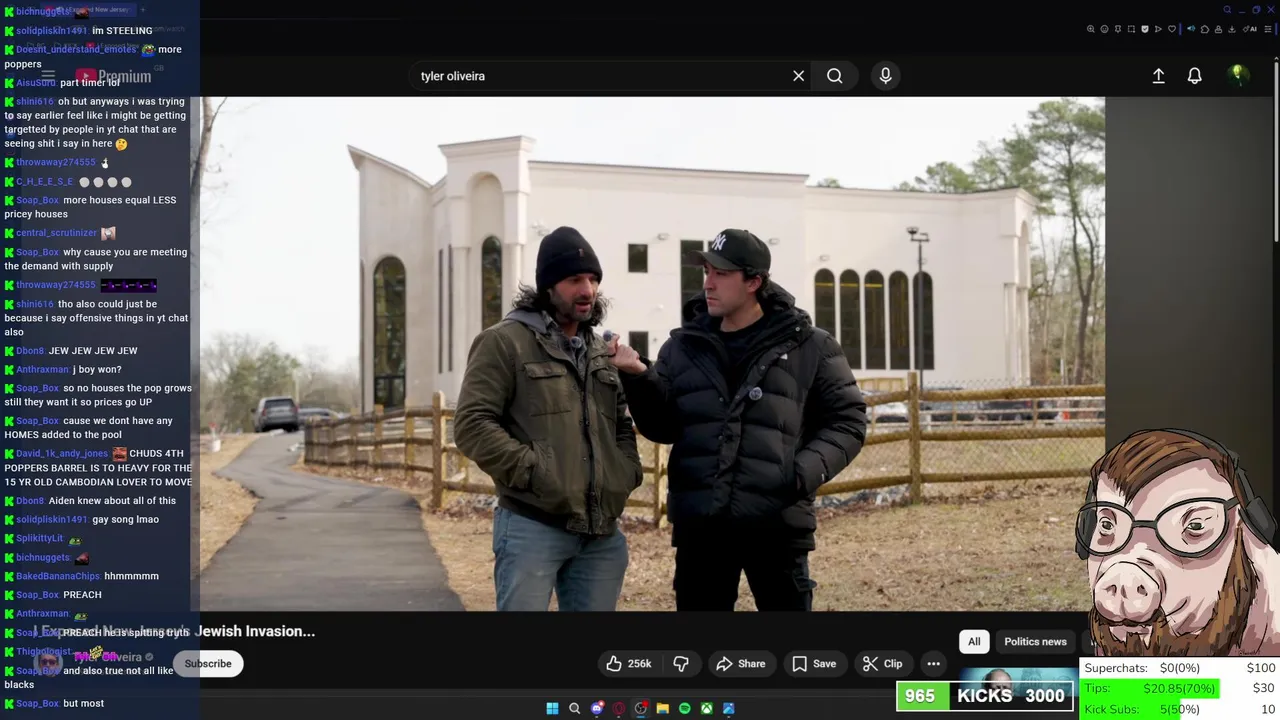Open the browser profile account icon
This screenshot has width=1280, height=720.
(x=1218, y=29)
